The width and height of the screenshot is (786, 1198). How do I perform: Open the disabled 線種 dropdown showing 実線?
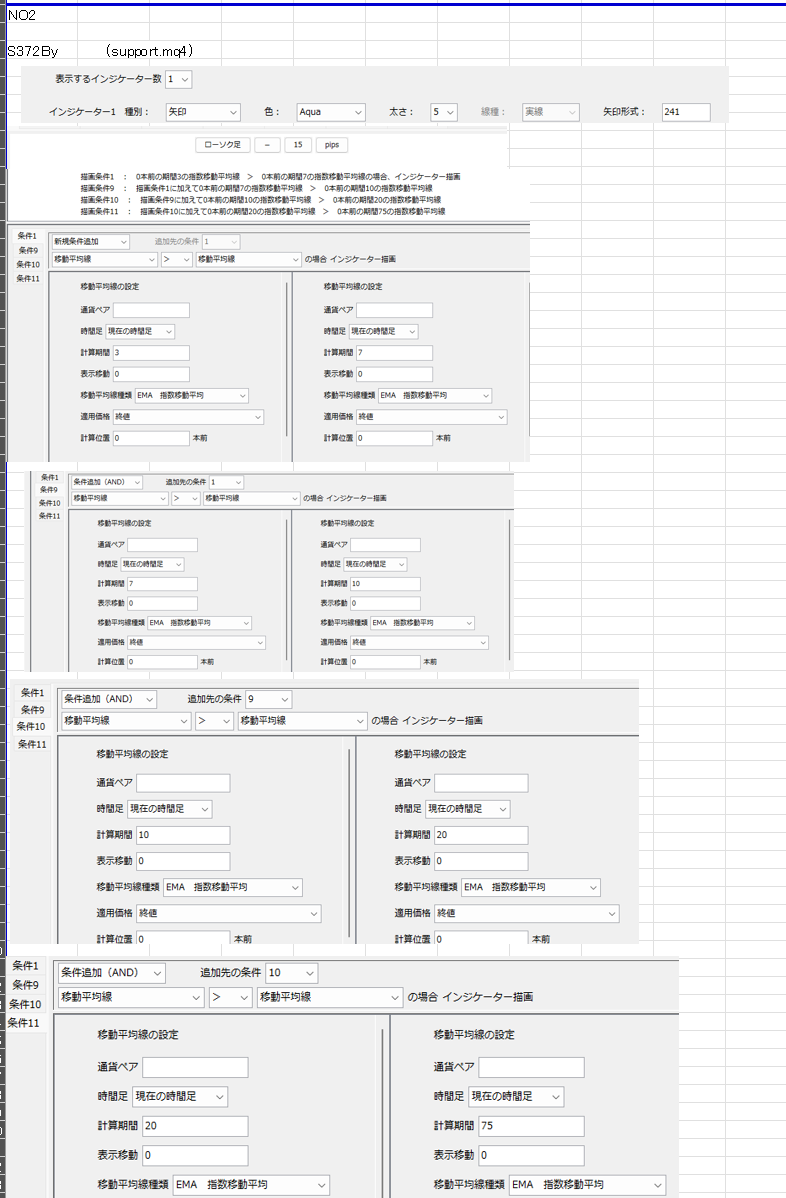coord(550,113)
